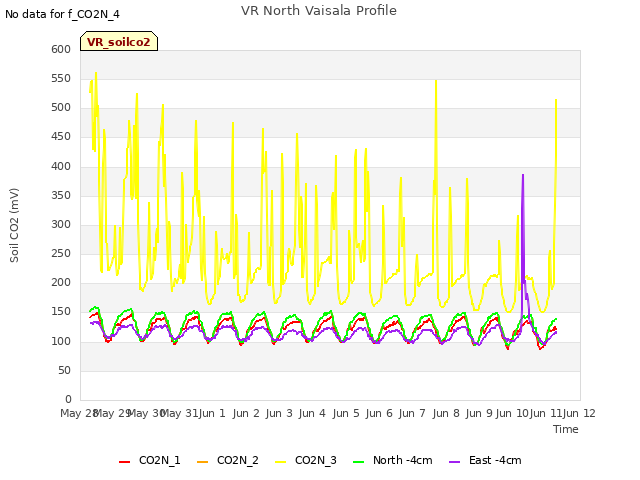The image size is (640, 480).
Task: Click the Time axis label
Action: click(566, 429)
